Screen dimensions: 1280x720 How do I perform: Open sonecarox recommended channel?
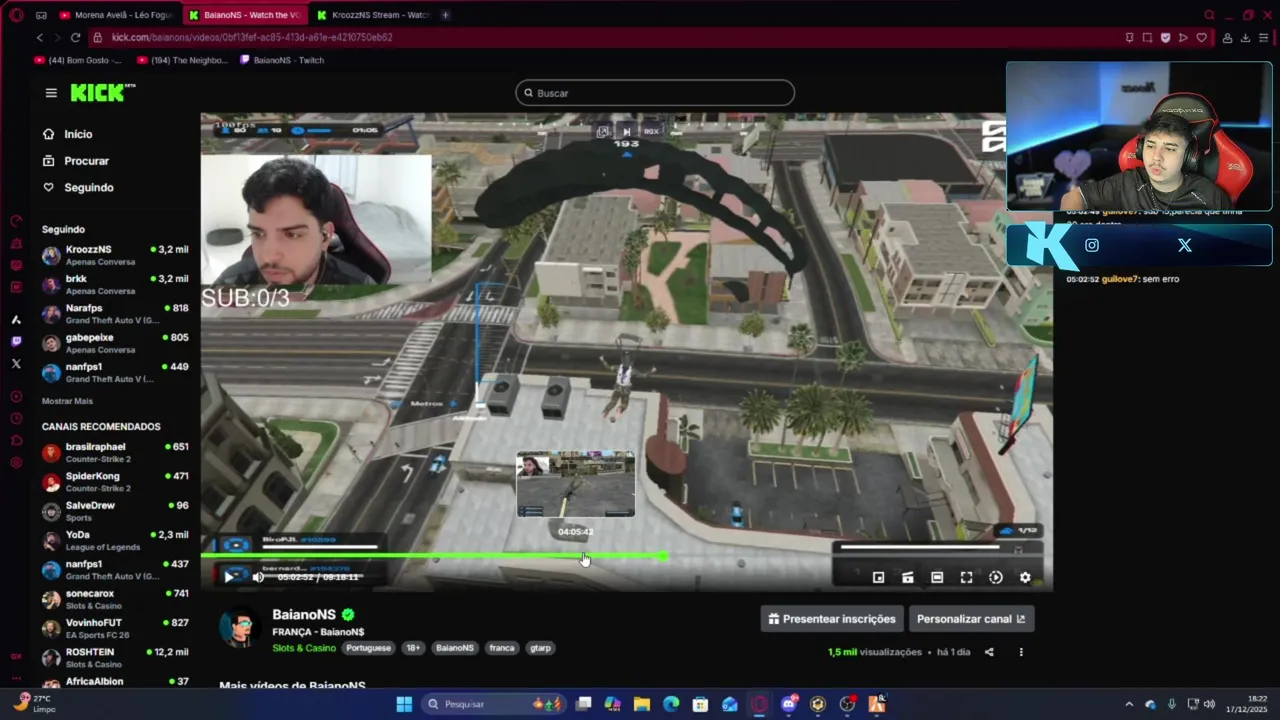tap(115, 599)
